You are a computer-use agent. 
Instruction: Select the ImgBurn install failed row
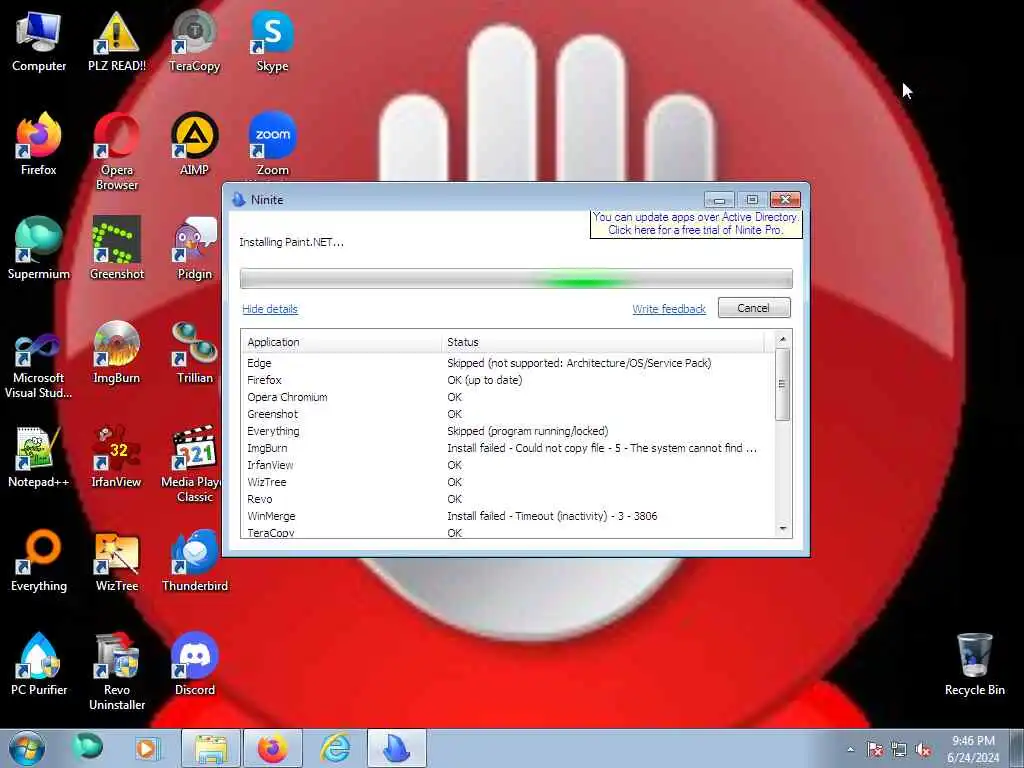[x=507, y=447]
